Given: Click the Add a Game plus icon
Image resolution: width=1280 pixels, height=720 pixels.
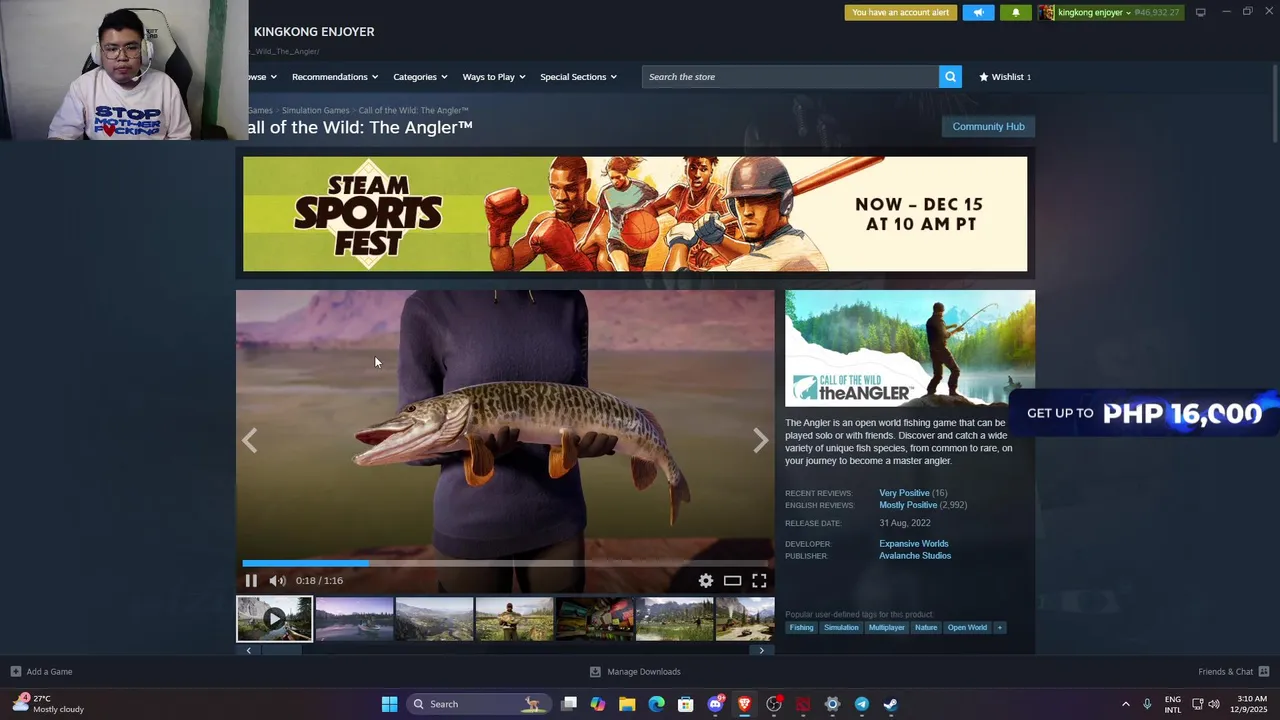Looking at the screenshot, I should [x=15, y=671].
